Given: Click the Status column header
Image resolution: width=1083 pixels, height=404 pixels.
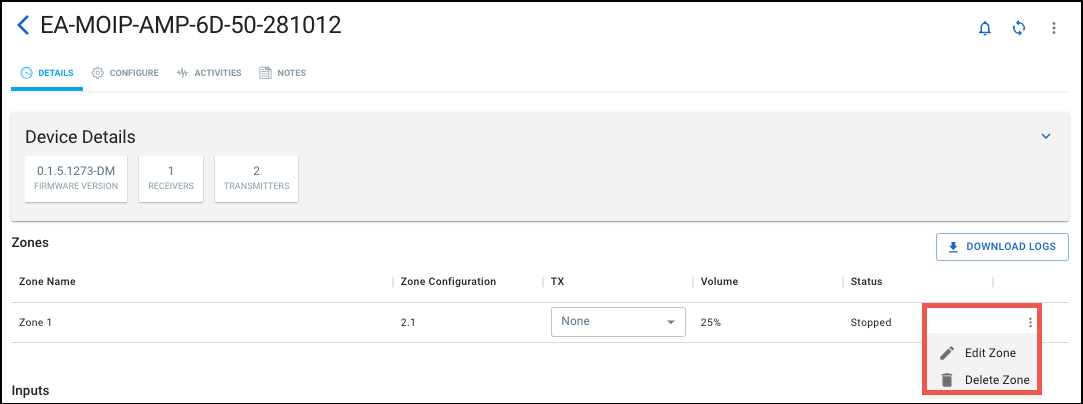Looking at the screenshot, I should coord(865,282).
